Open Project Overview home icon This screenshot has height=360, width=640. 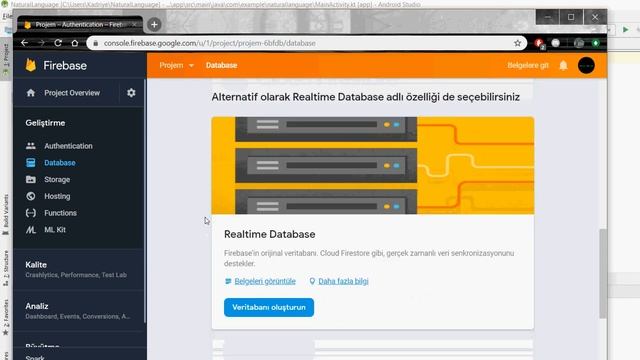tap(31, 93)
